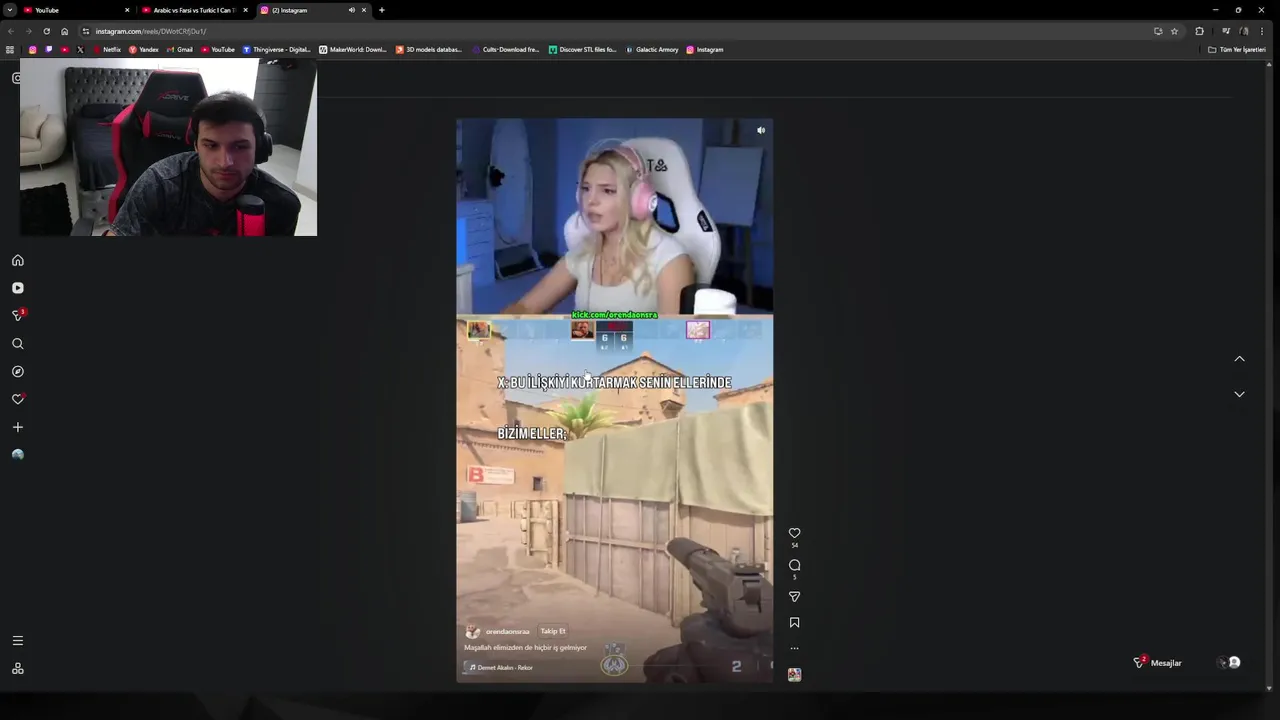View site information icon in address bar
Screen dimensions: 1280x720
coord(86,31)
